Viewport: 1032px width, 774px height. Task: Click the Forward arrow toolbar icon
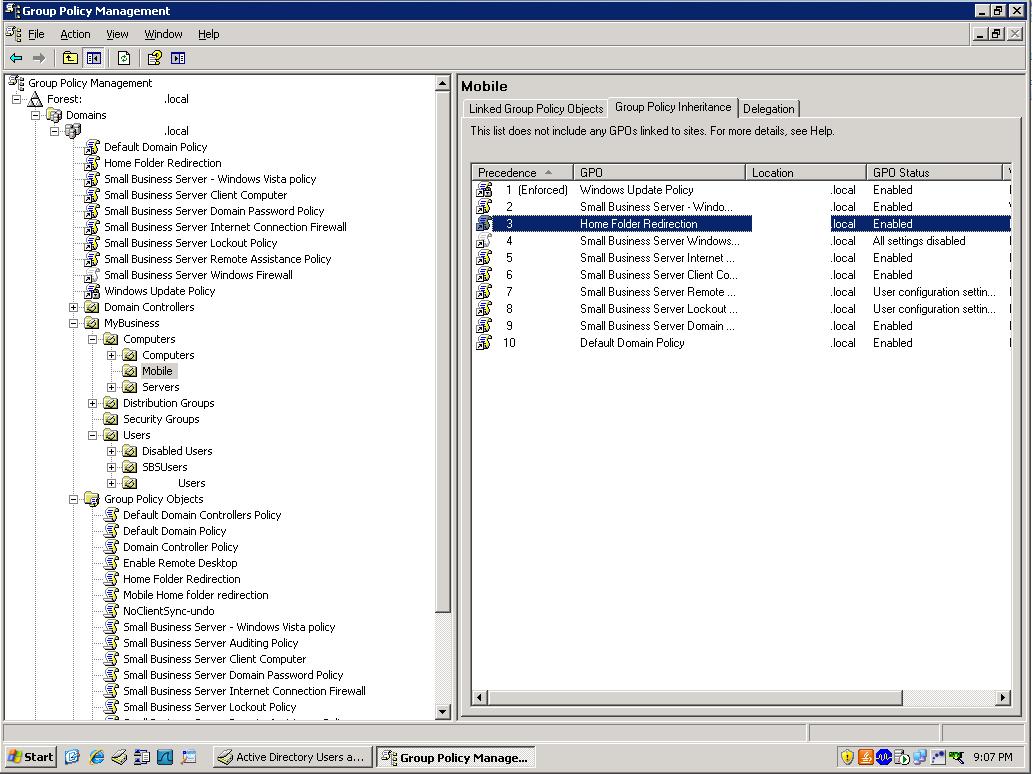(x=39, y=59)
